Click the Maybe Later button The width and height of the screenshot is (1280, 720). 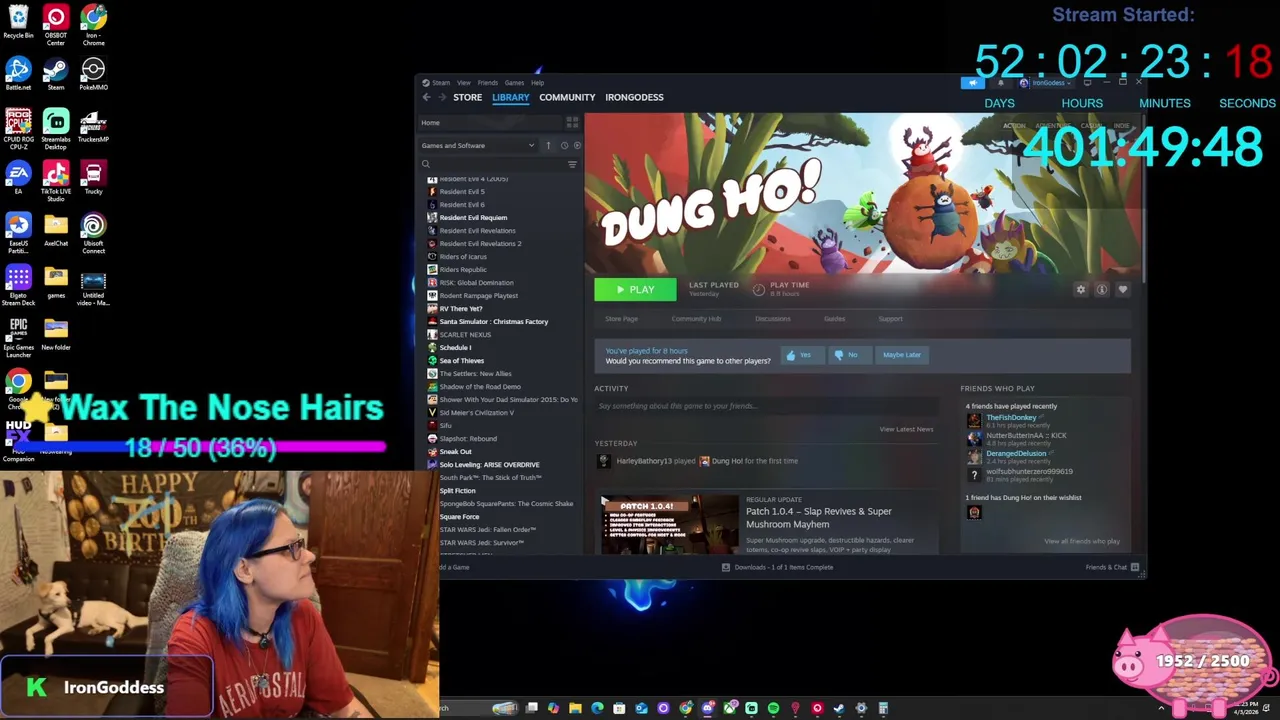[x=901, y=355]
